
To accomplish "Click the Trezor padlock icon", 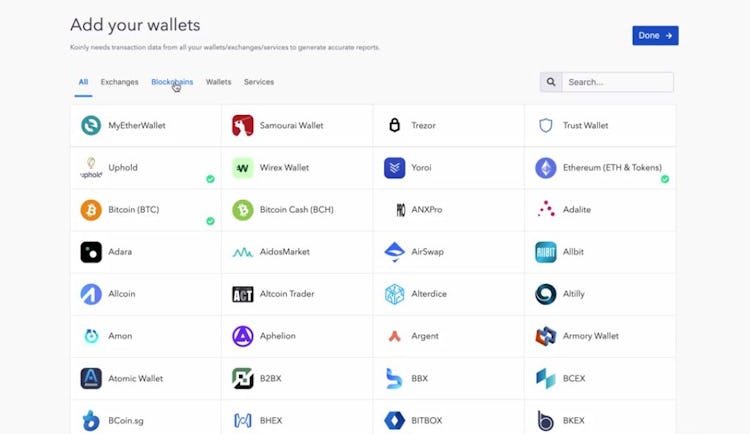I will pyautogui.click(x=394, y=125).
